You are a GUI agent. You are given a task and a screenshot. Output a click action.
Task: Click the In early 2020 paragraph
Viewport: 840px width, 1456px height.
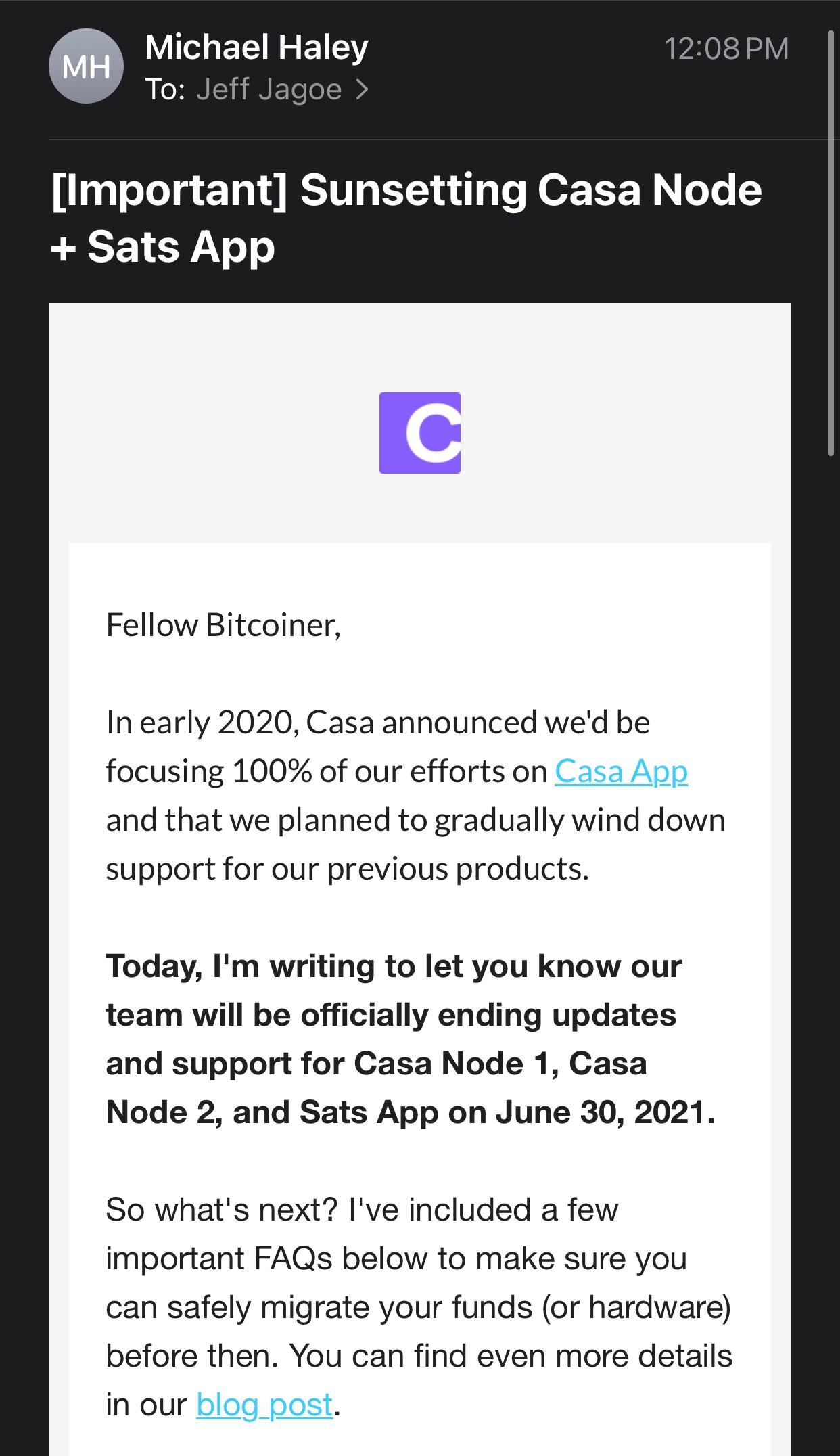point(416,796)
